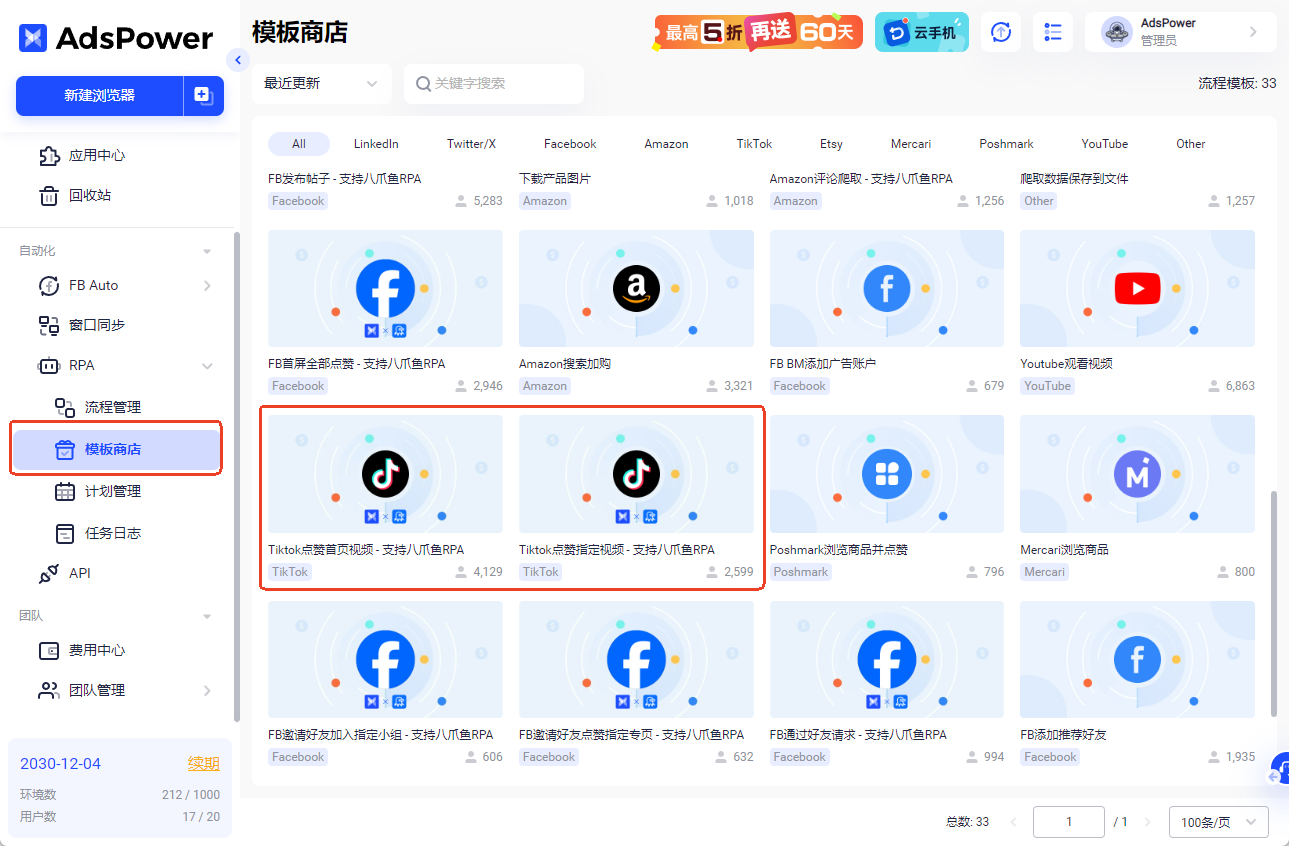This screenshot has height=846, width=1289.
Task: Collapse the 团队 section arrow
Action: tap(207, 616)
